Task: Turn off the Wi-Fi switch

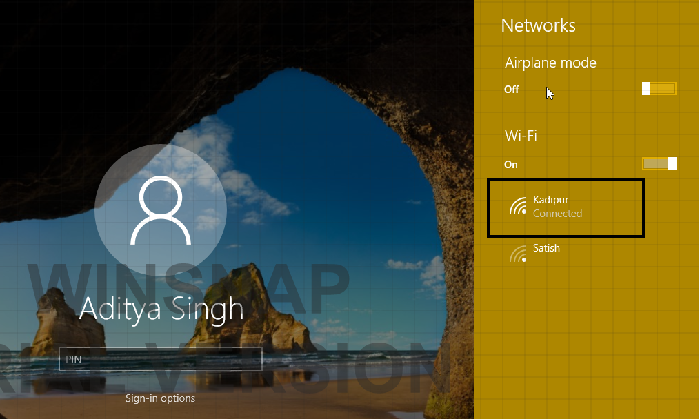Action: tap(659, 163)
